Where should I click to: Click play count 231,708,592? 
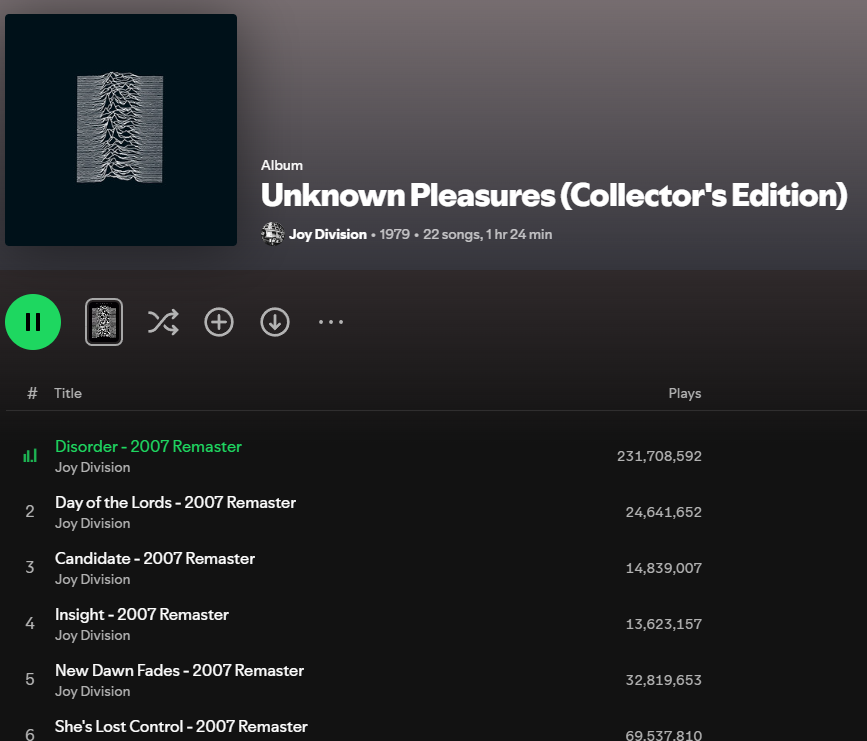(x=659, y=456)
